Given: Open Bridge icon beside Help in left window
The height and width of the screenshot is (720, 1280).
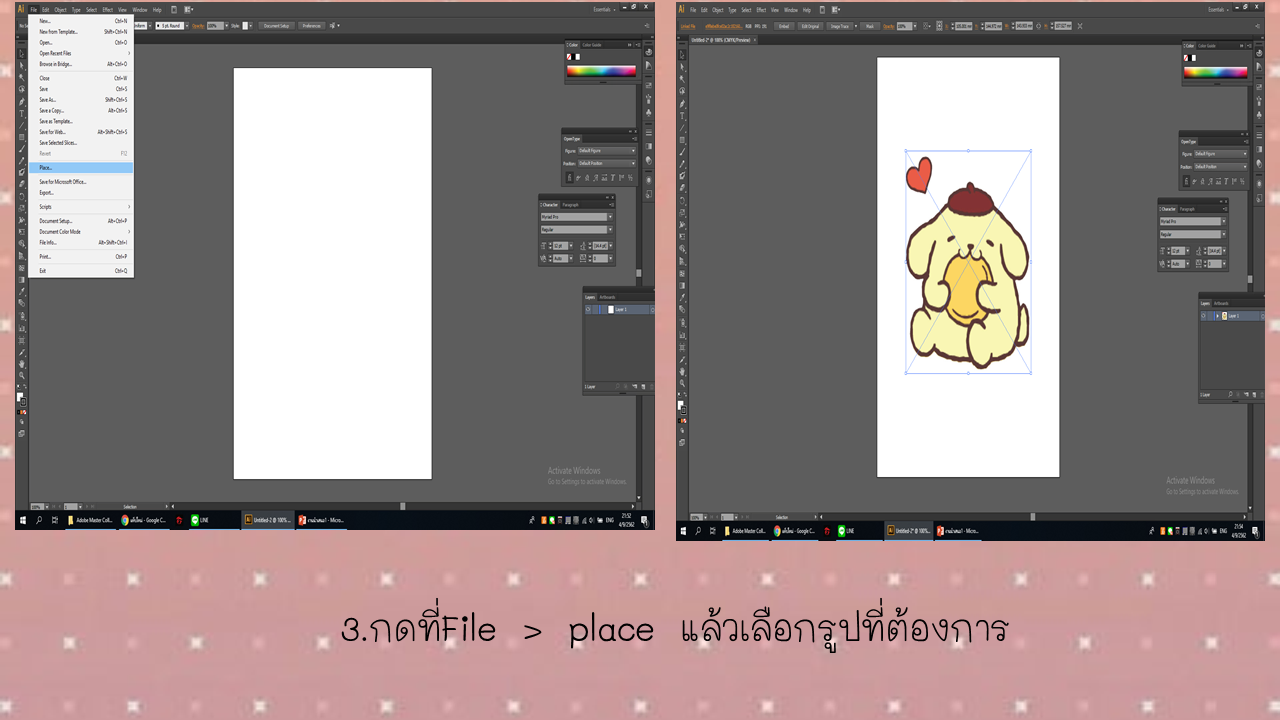Looking at the screenshot, I should point(174,10).
